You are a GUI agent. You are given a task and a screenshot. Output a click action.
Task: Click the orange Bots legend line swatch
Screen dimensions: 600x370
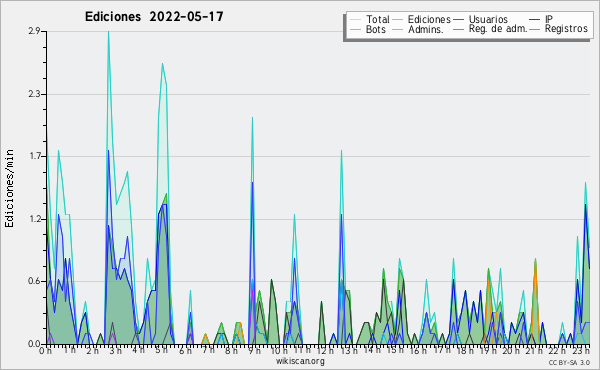(355, 29)
